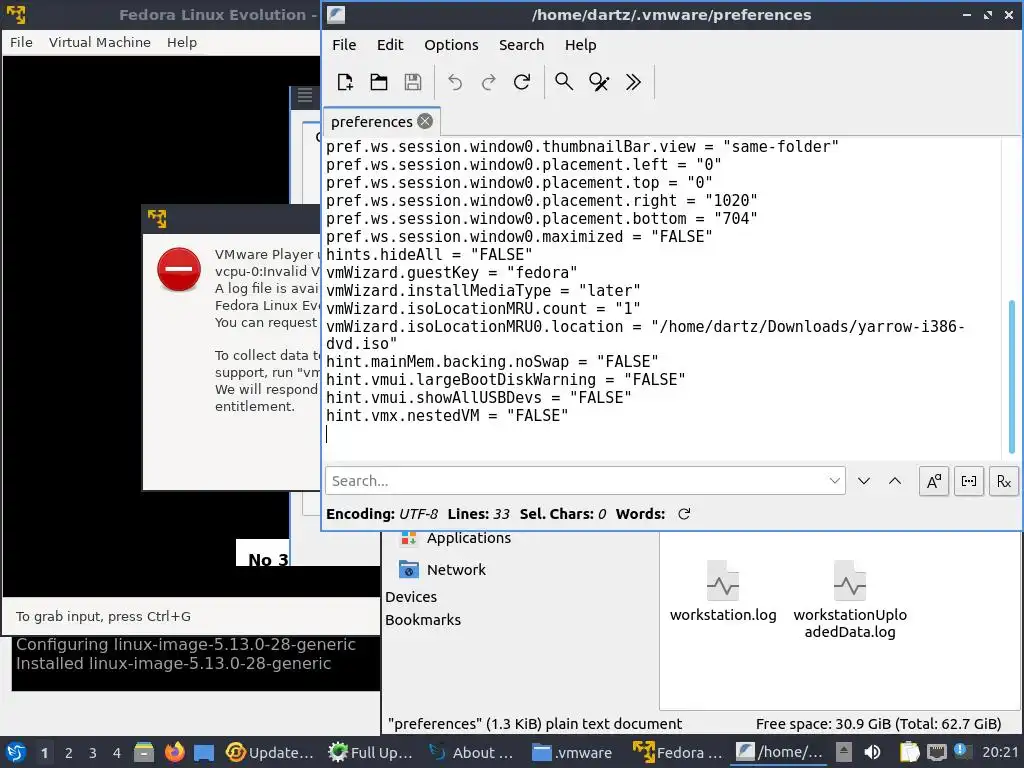1024x768 pixels.
Task: Switch to the Update... taskbar window
Action: coord(270,752)
